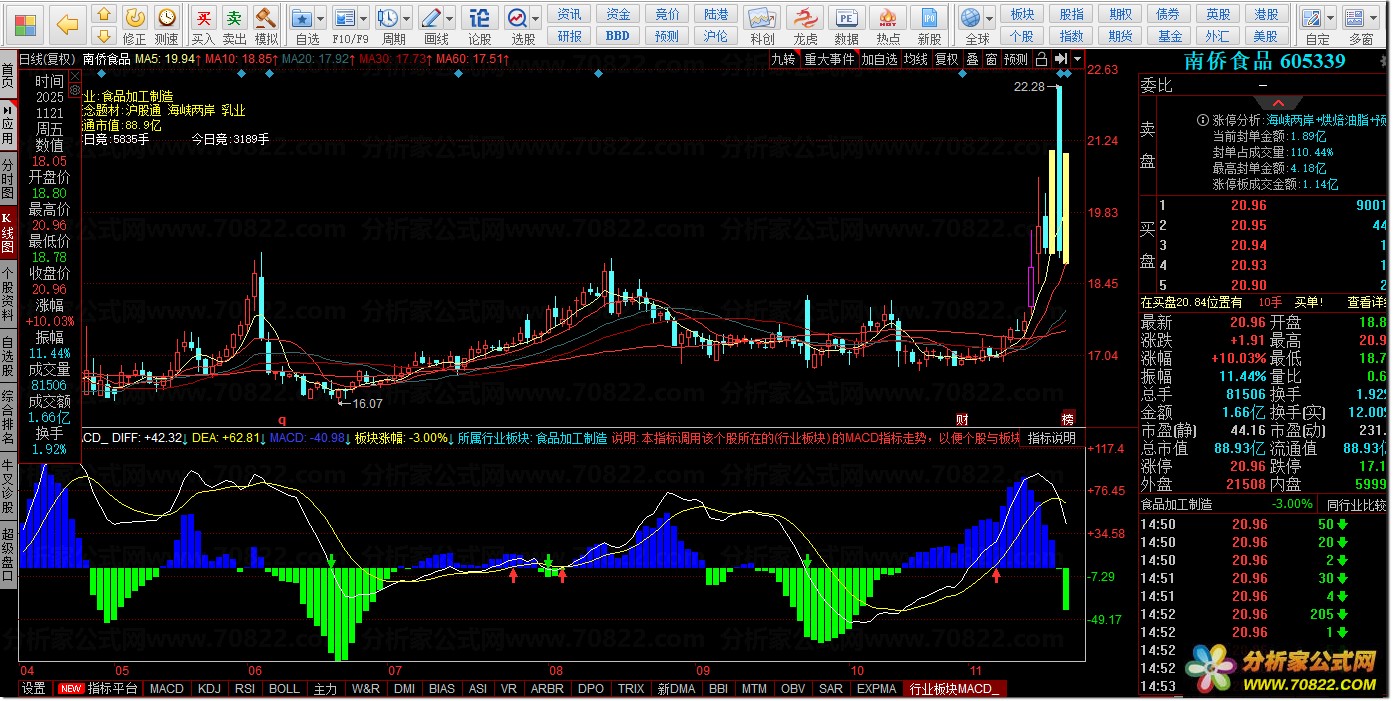Click the 模拟 gavel icon
The height and width of the screenshot is (701, 1393).
[265, 24]
